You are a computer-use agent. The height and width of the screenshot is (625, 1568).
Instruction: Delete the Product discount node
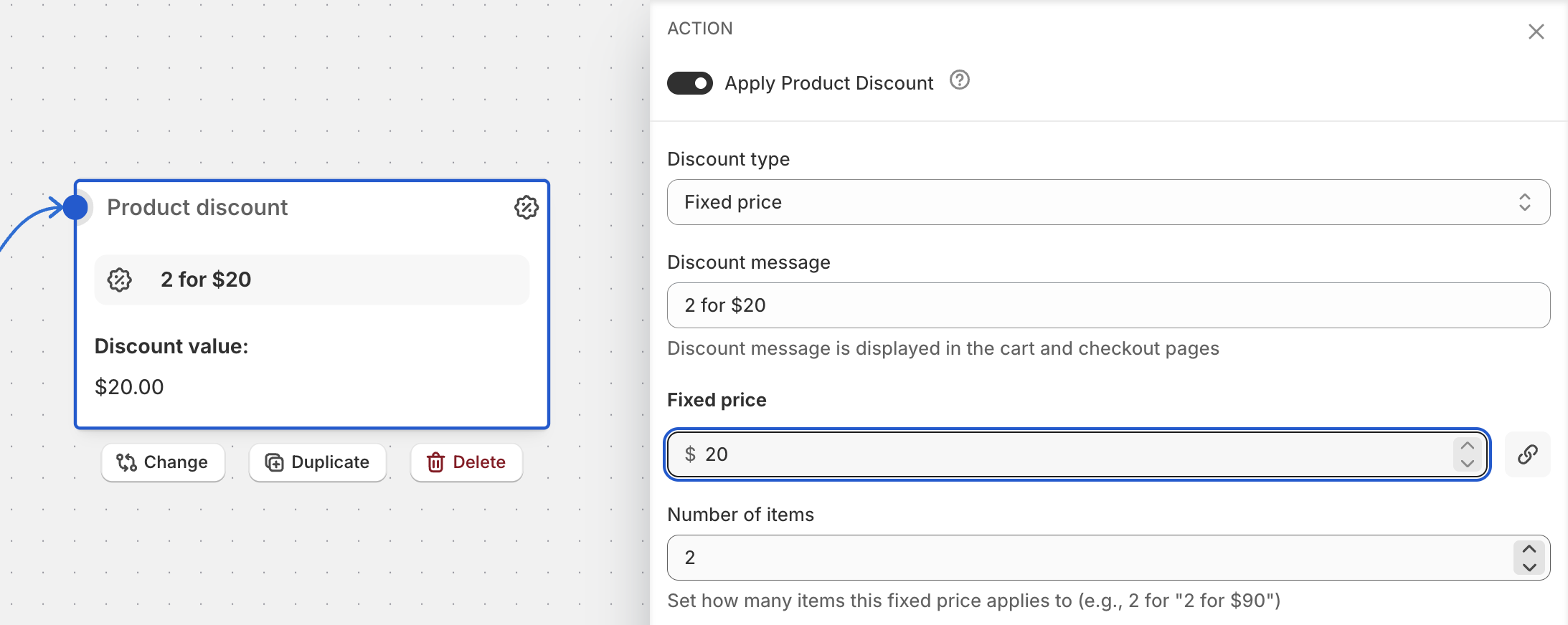[x=466, y=462]
